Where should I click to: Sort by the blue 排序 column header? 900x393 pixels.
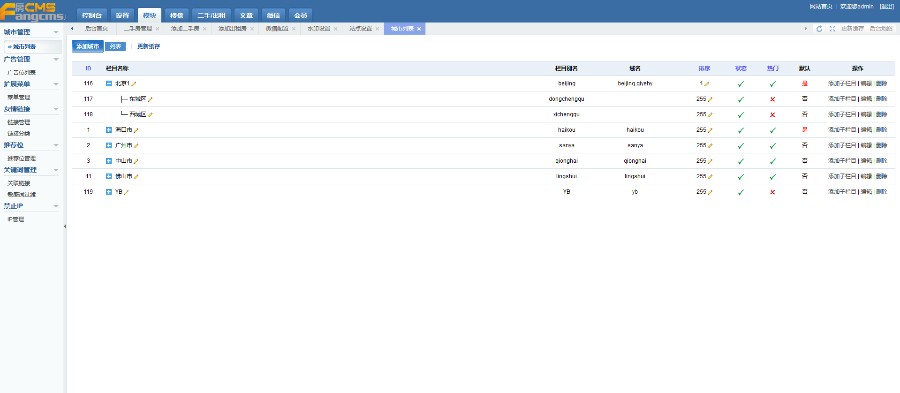coord(704,68)
